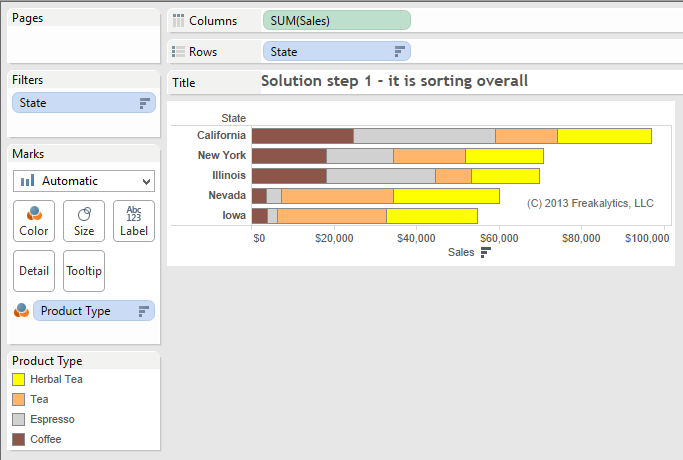The width and height of the screenshot is (683, 460).
Task: Click California's Coffee brown bar segment
Action: [303, 136]
